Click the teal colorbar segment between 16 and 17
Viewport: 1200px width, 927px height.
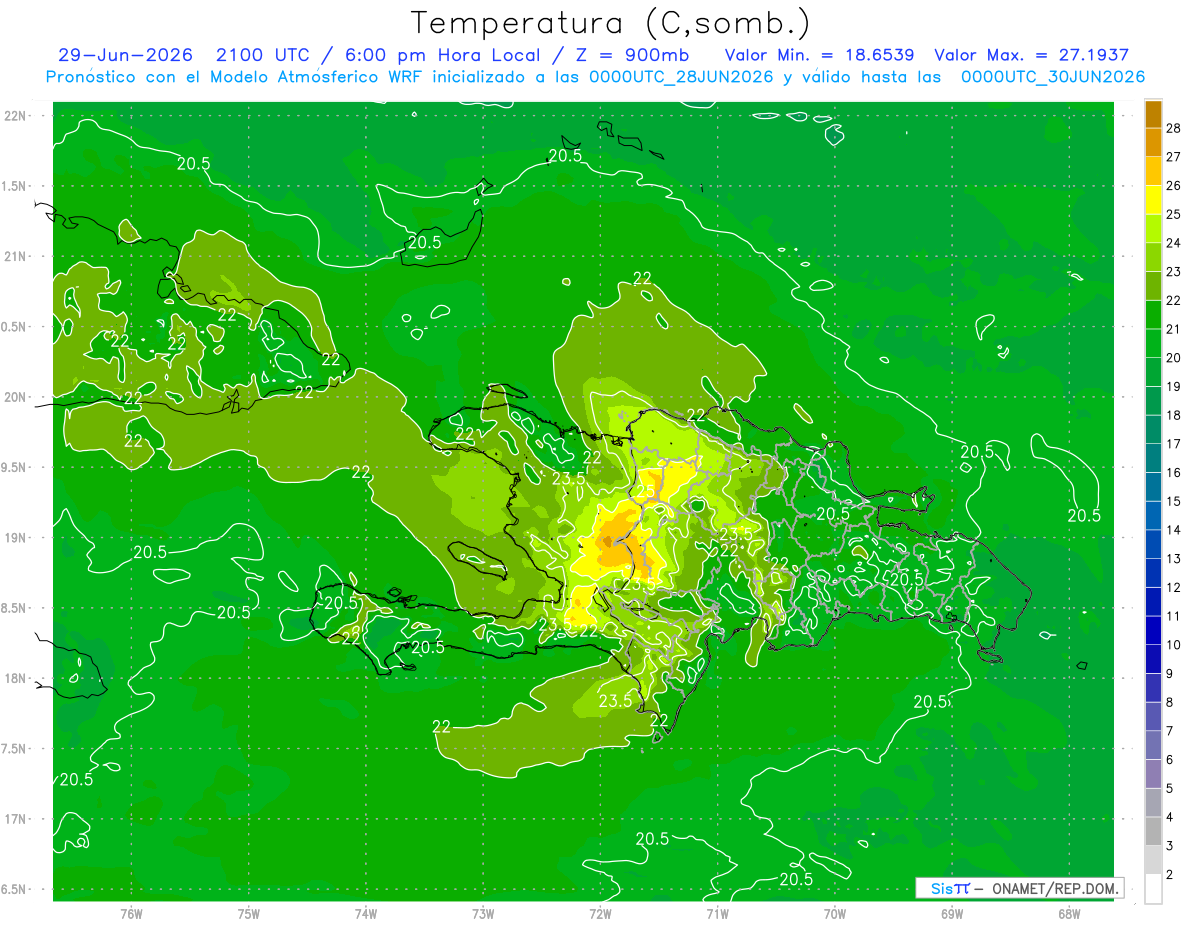pos(1153,459)
